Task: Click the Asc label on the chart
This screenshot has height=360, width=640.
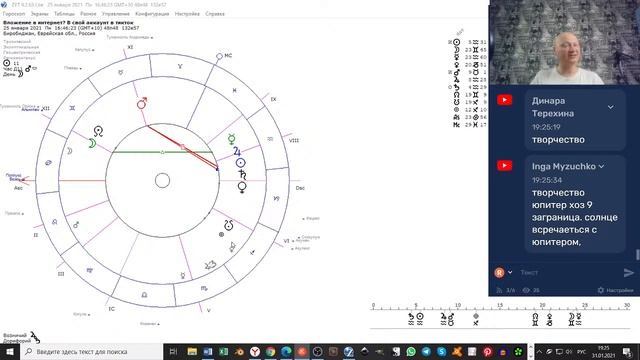Action: tap(18, 188)
